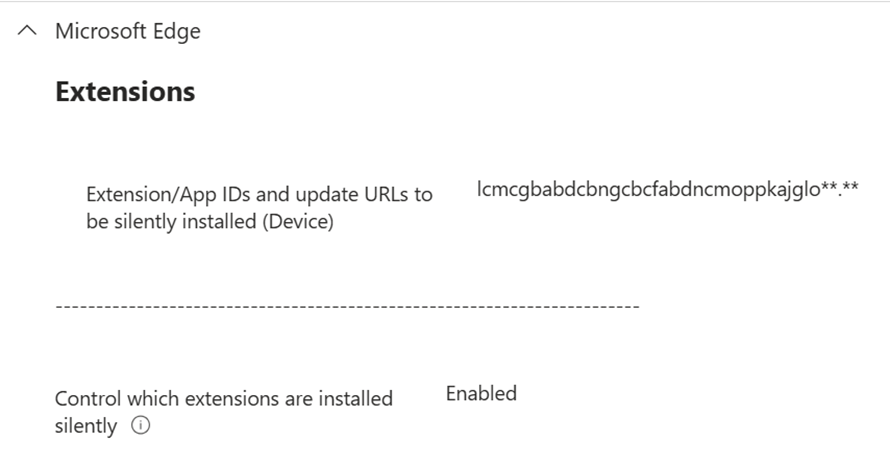Click the Microsoft Edge section title
This screenshot has width=890, height=465.
click(127, 32)
